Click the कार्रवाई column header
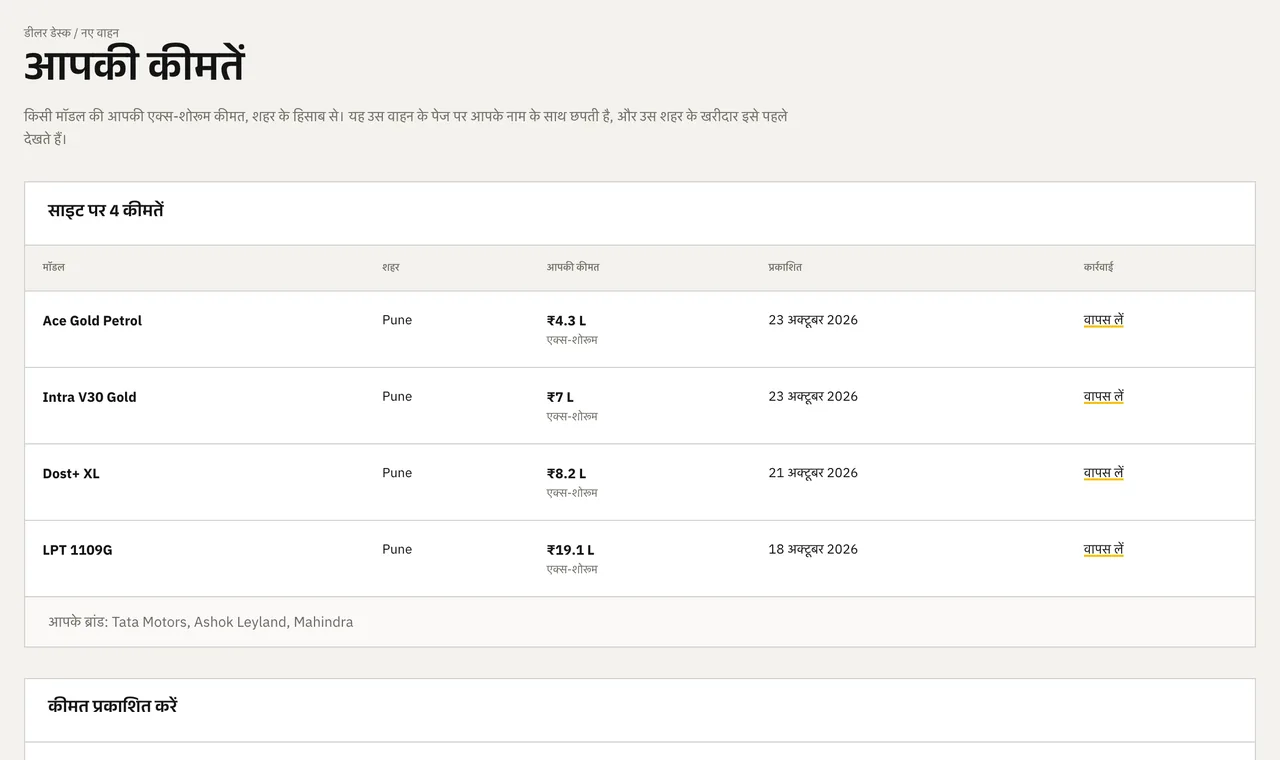The image size is (1280, 760). (1098, 267)
